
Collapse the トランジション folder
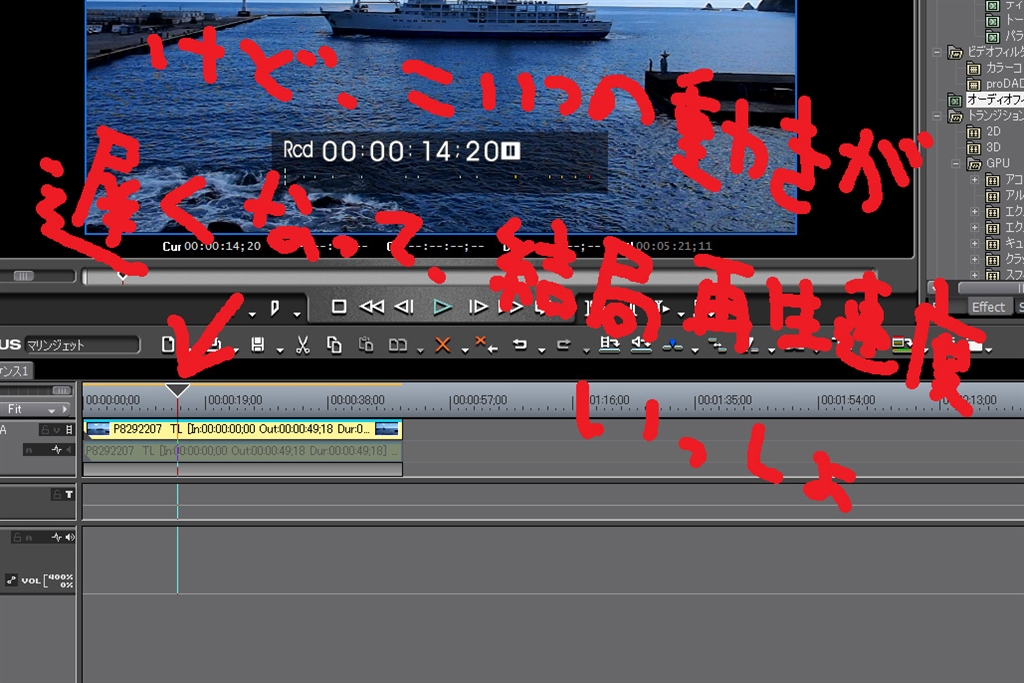[937, 116]
